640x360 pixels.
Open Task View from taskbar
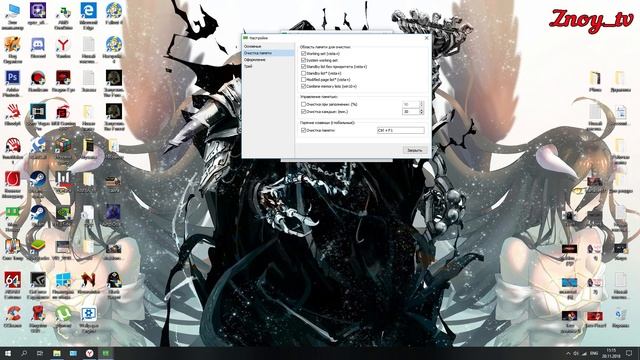[40, 353]
